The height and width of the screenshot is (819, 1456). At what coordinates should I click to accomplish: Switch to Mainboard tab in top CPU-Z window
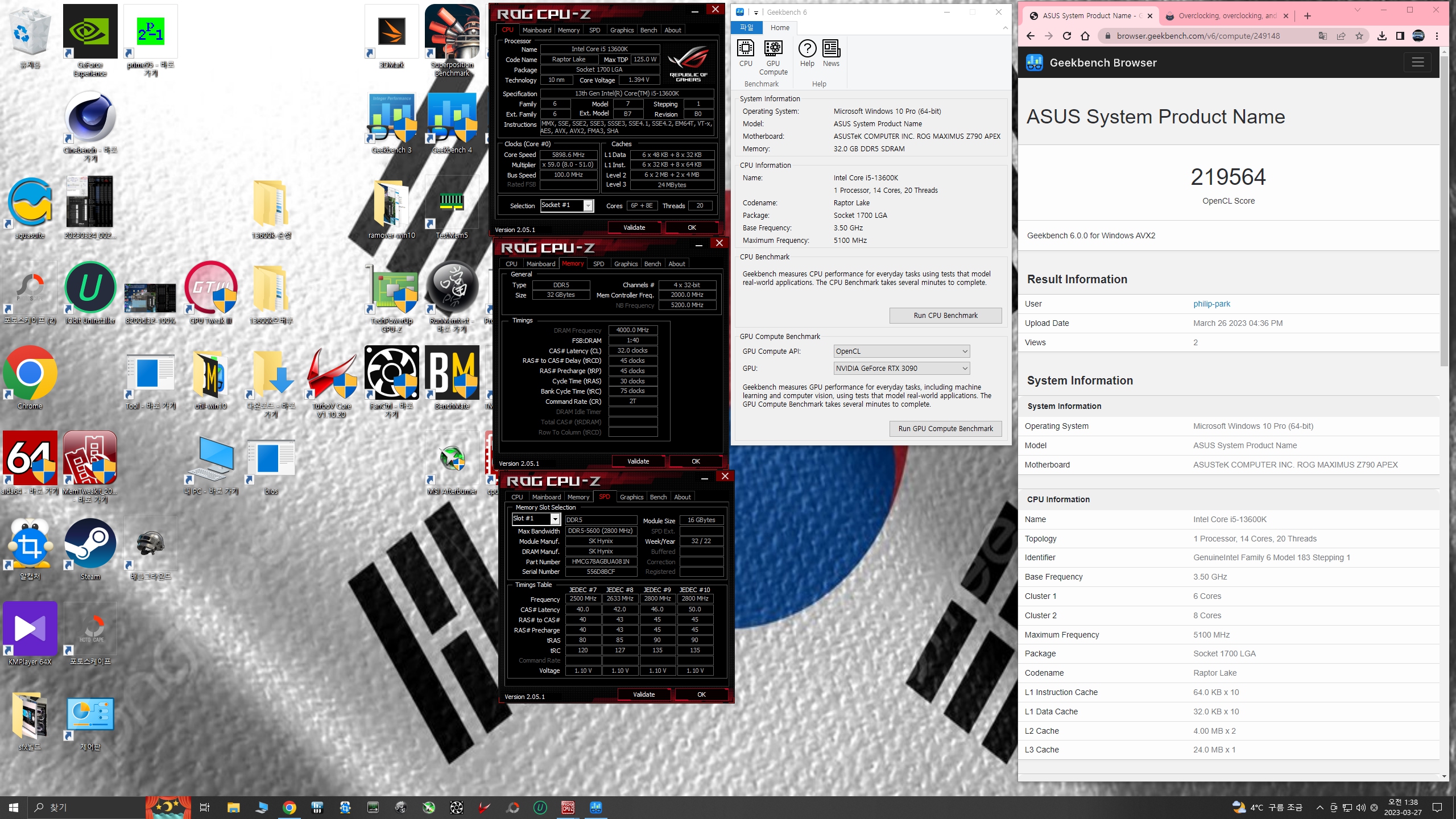pos(536,30)
